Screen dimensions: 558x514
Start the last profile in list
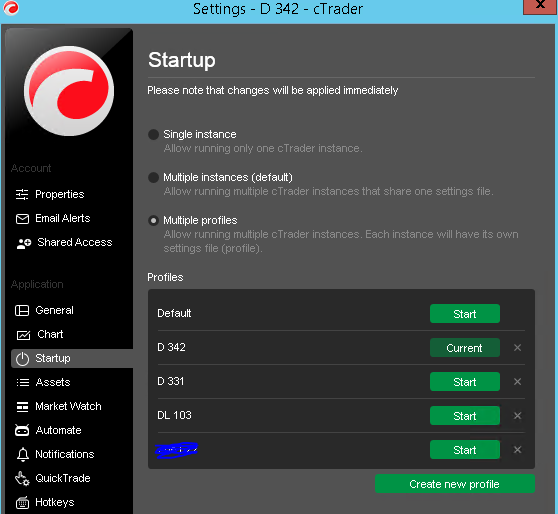click(465, 450)
